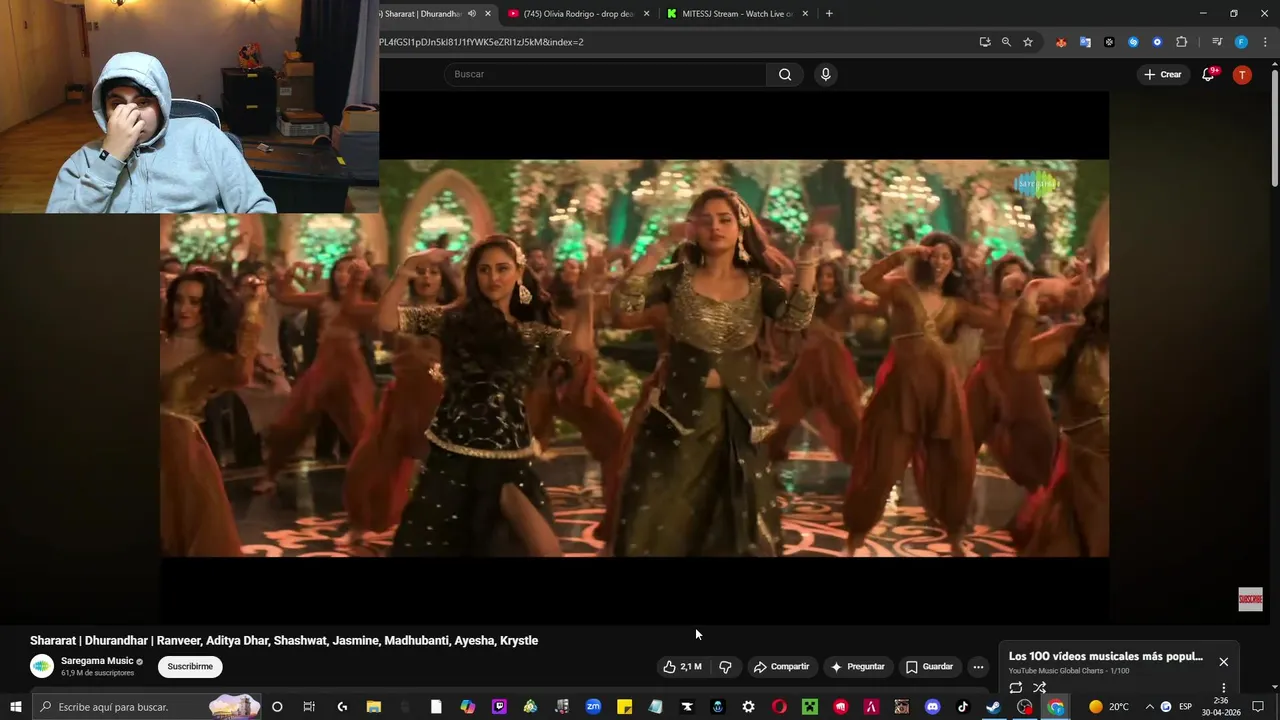
Task: Click the Crear button
Action: 1163,74
